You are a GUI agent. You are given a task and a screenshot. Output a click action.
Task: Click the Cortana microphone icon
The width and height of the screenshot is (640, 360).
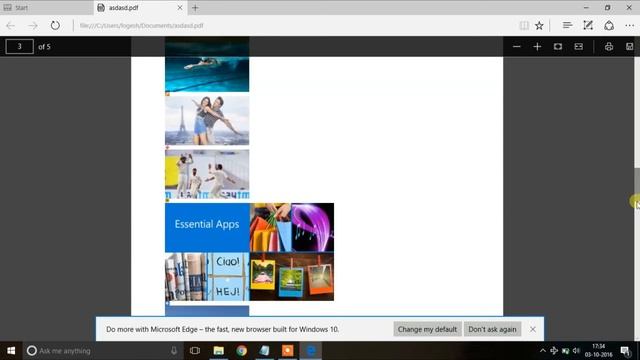[x=174, y=351]
